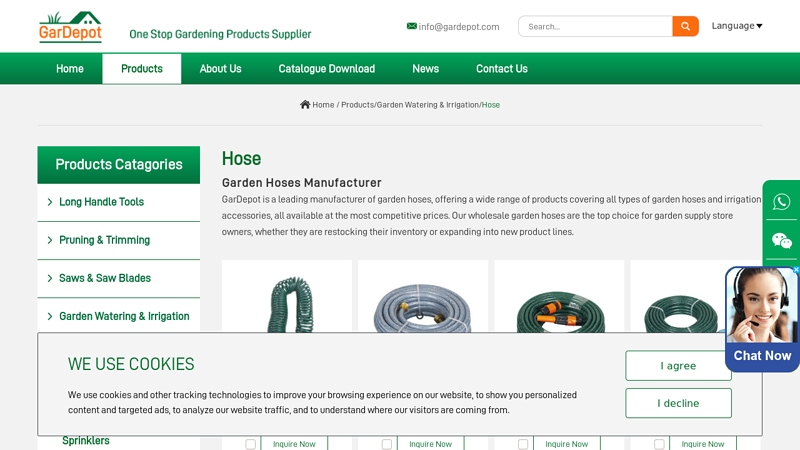
Task: Open Garden Watering & Irrigation category
Action: [x=124, y=316]
